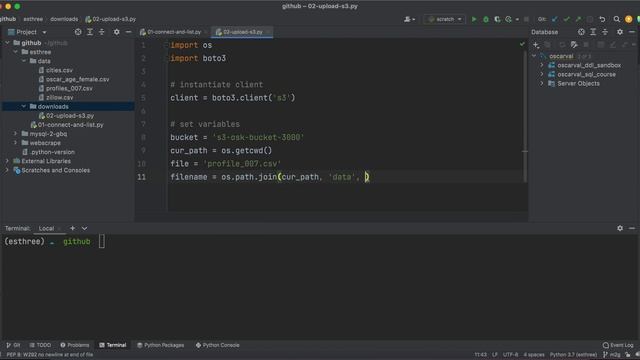The width and height of the screenshot is (640, 360).
Task: Expand oscarval_sql_course database
Action: click(542, 74)
